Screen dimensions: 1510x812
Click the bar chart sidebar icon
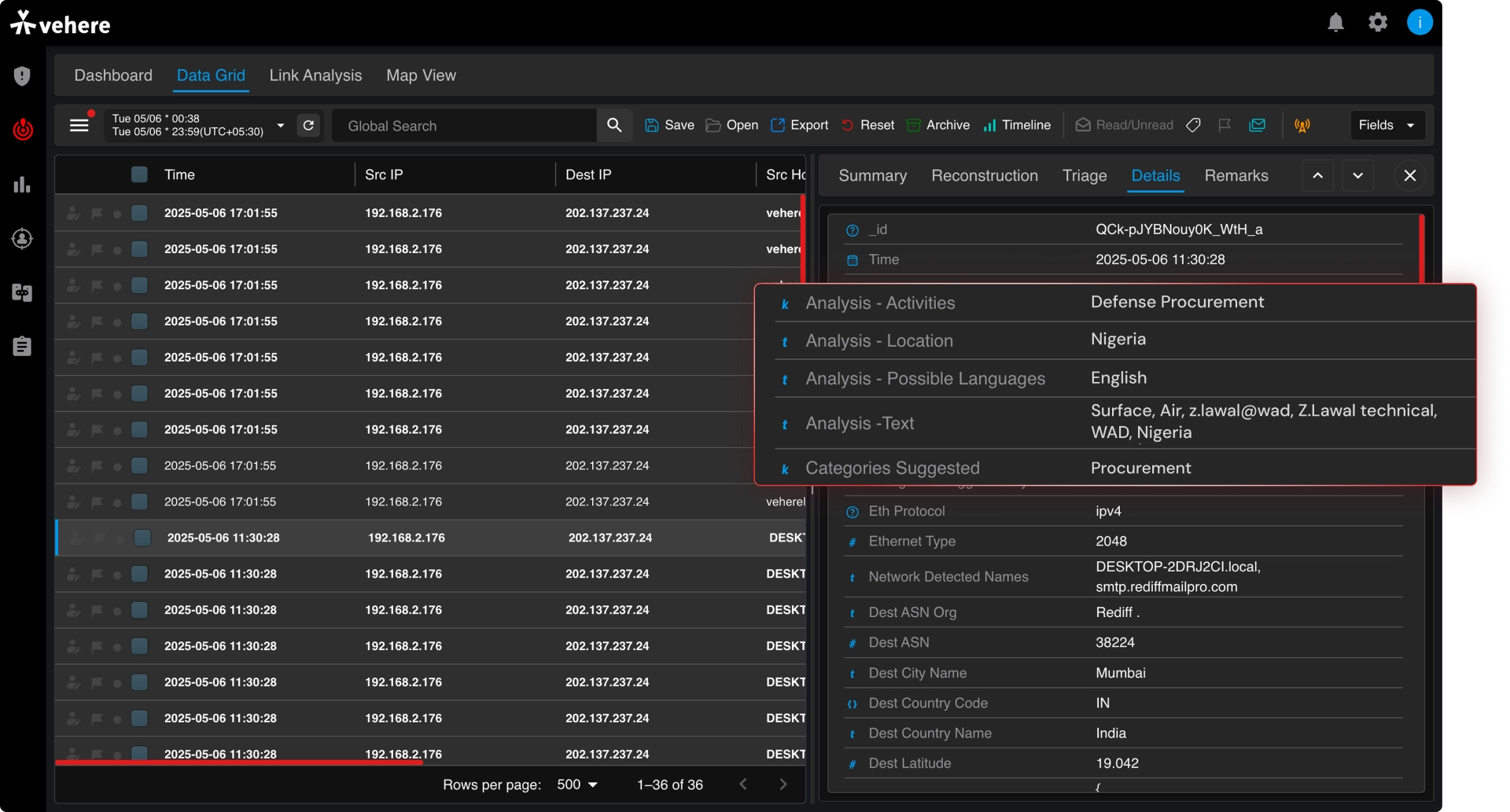[x=22, y=185]
